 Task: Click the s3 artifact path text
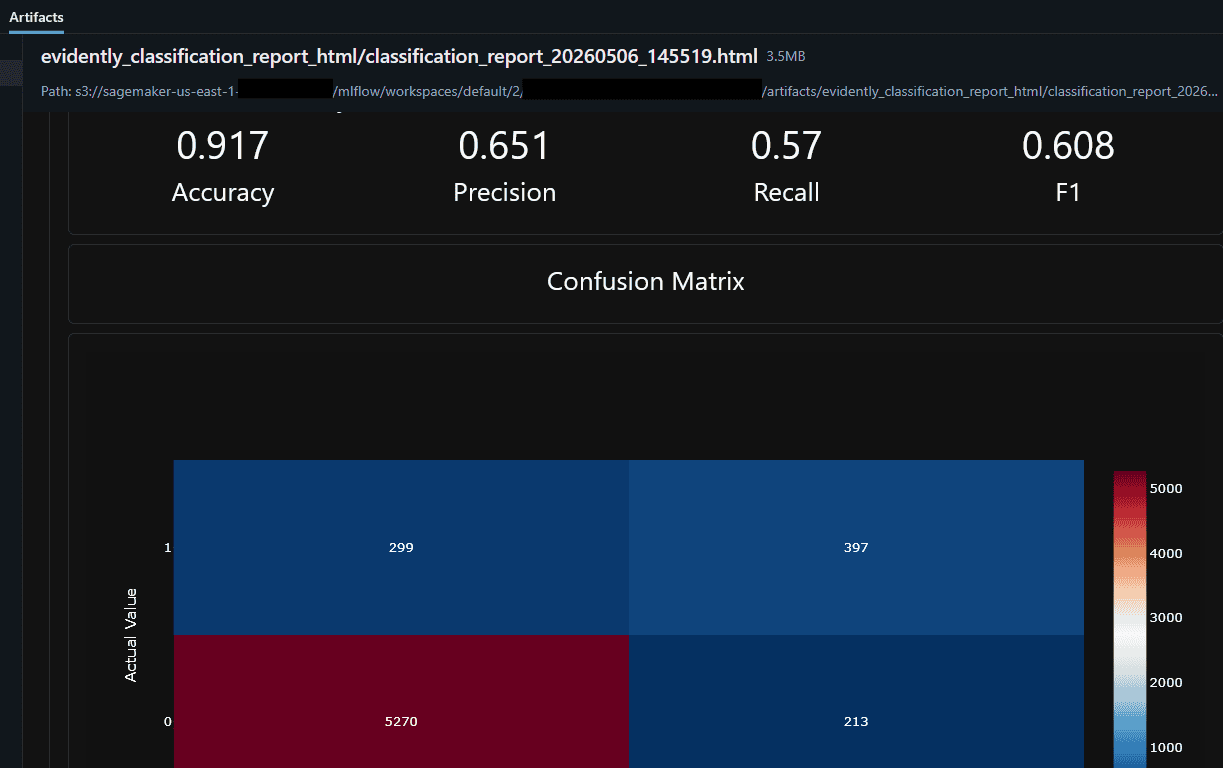click(630, 91)
